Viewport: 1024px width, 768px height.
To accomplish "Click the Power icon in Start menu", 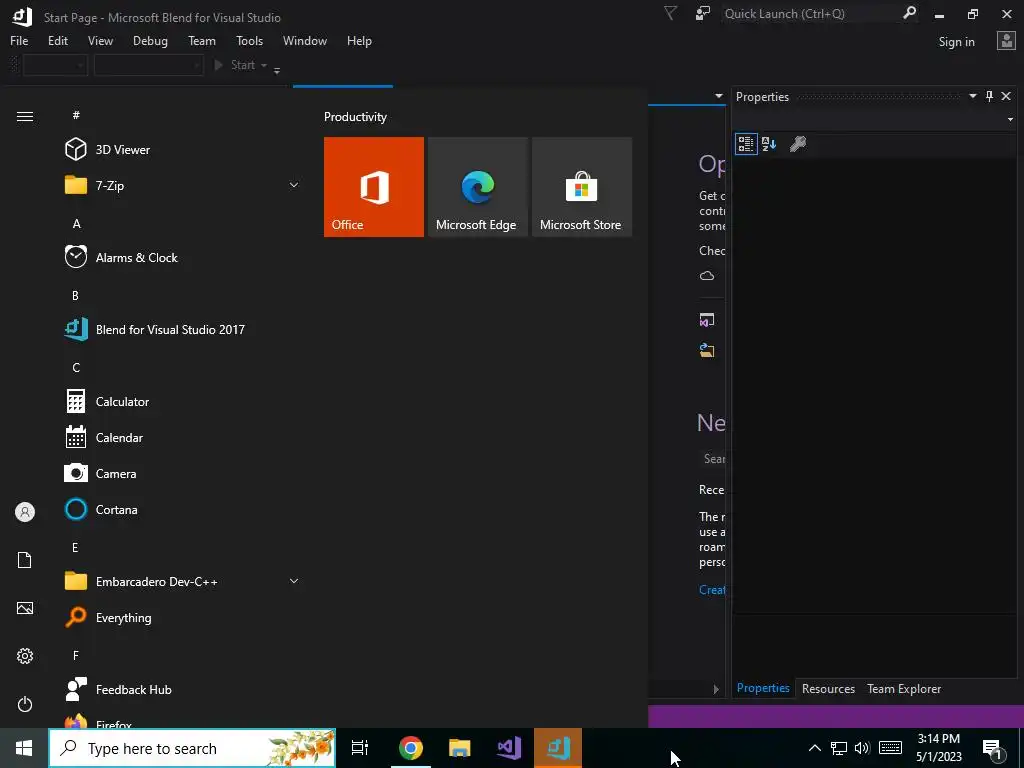I will (25, 704).
